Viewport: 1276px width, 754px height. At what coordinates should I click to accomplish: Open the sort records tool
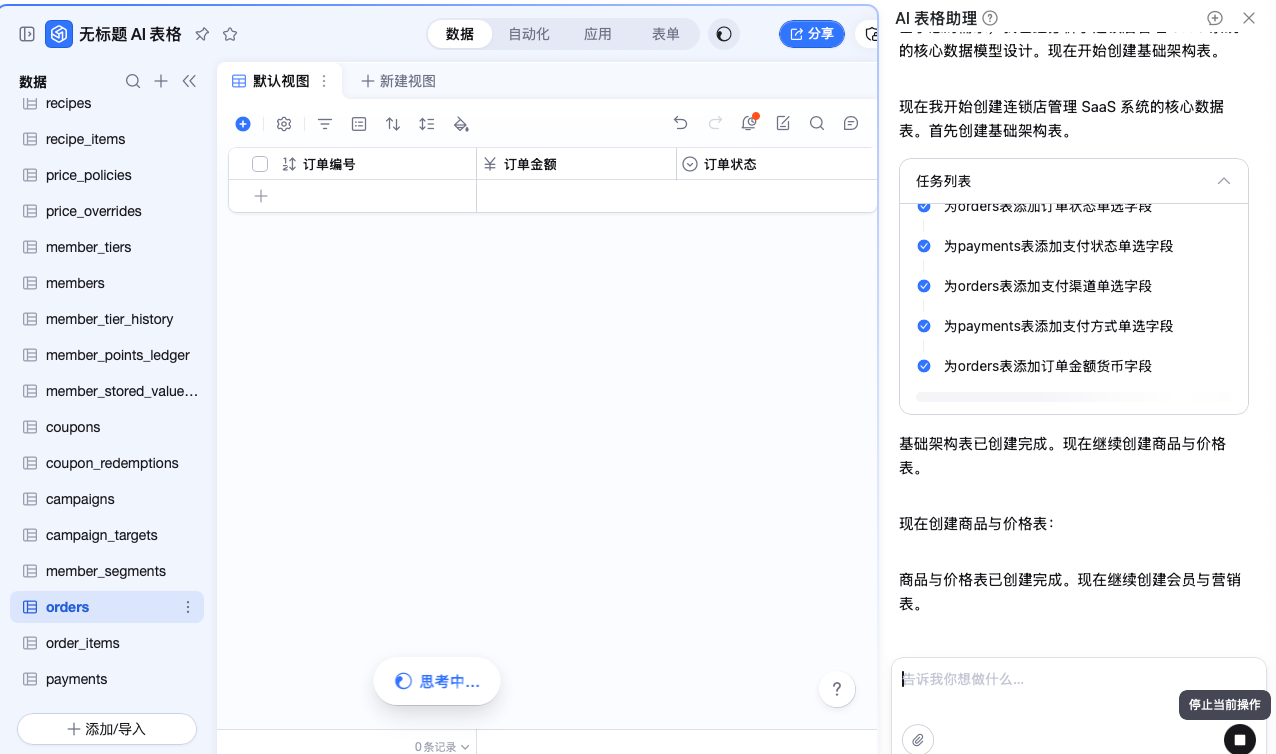click(393, 124)
